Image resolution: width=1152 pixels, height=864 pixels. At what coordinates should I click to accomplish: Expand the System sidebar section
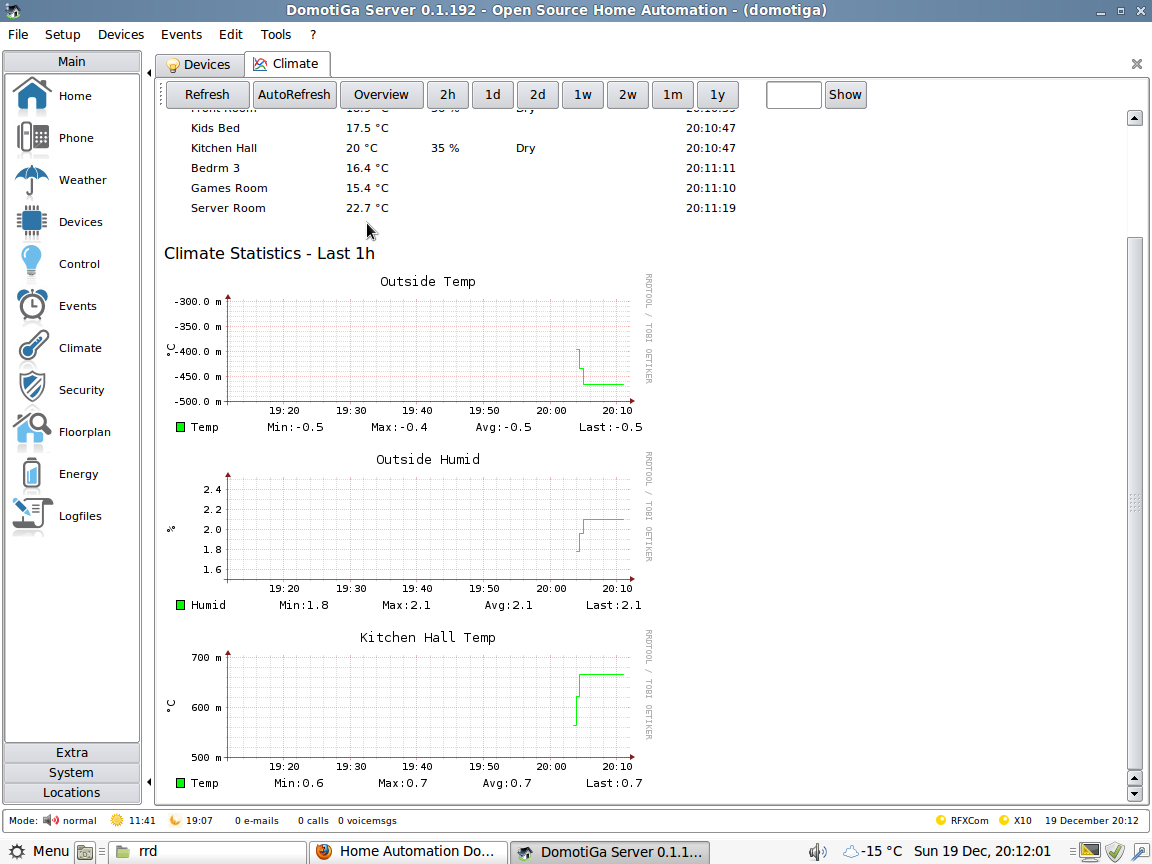72,772
